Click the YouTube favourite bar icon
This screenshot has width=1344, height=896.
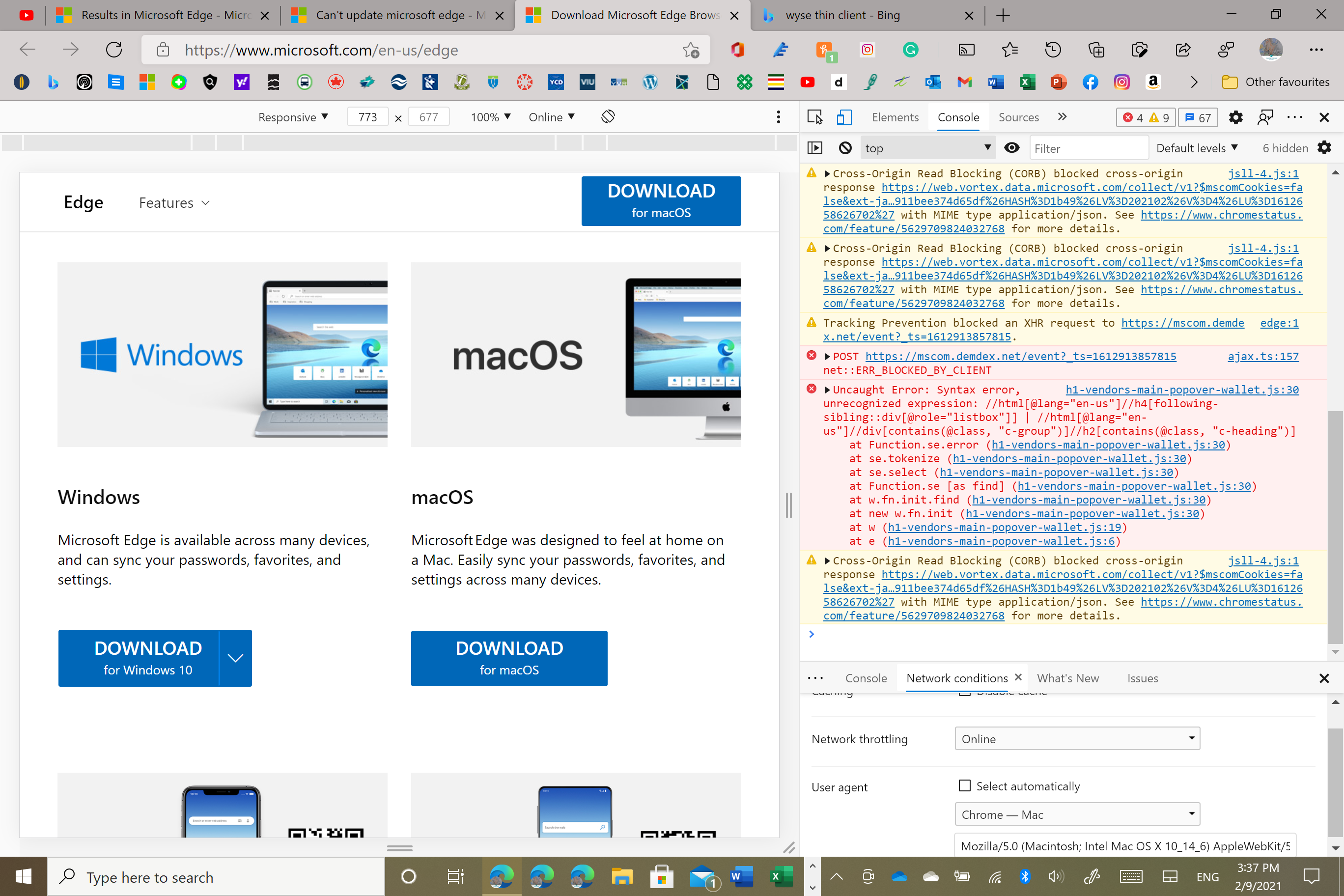tap(807, 83)
